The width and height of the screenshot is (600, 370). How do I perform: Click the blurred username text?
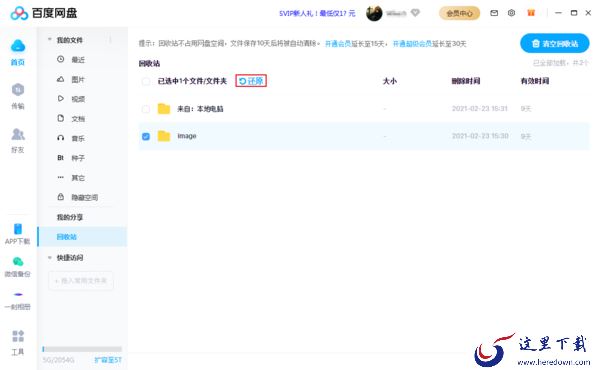(396, 13)
